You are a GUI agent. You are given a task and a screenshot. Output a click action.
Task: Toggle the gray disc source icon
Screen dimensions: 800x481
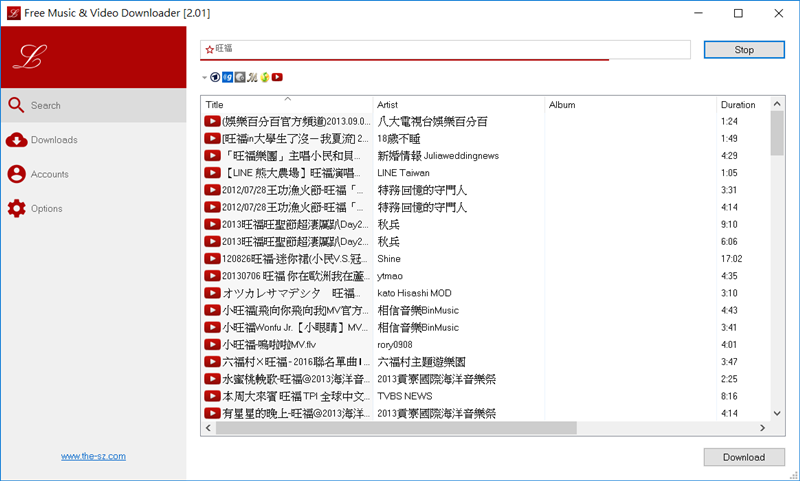[240, 77]
